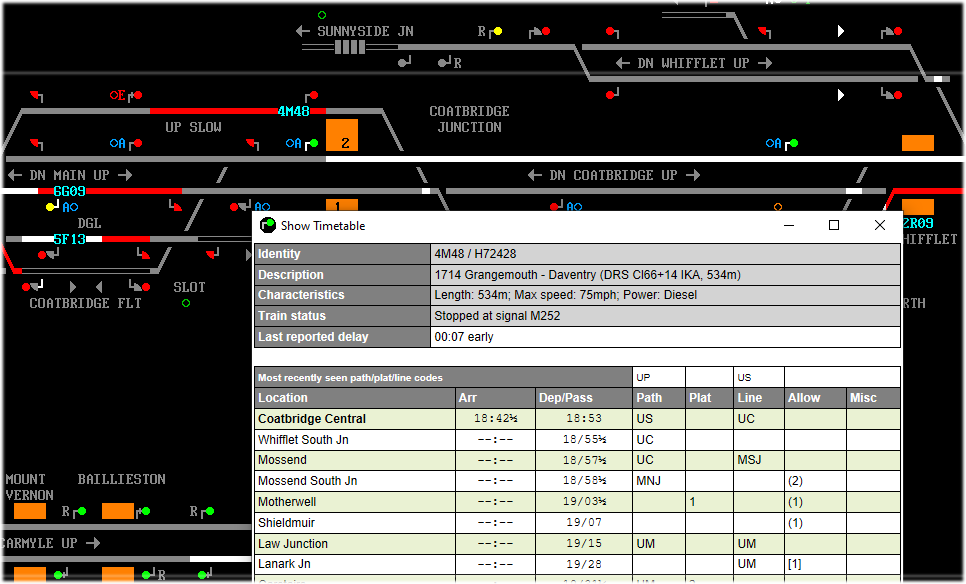Click the 'Stopped at signal M252' status value
The width and height of the screenshot is (966, 584).
[665, 316]
